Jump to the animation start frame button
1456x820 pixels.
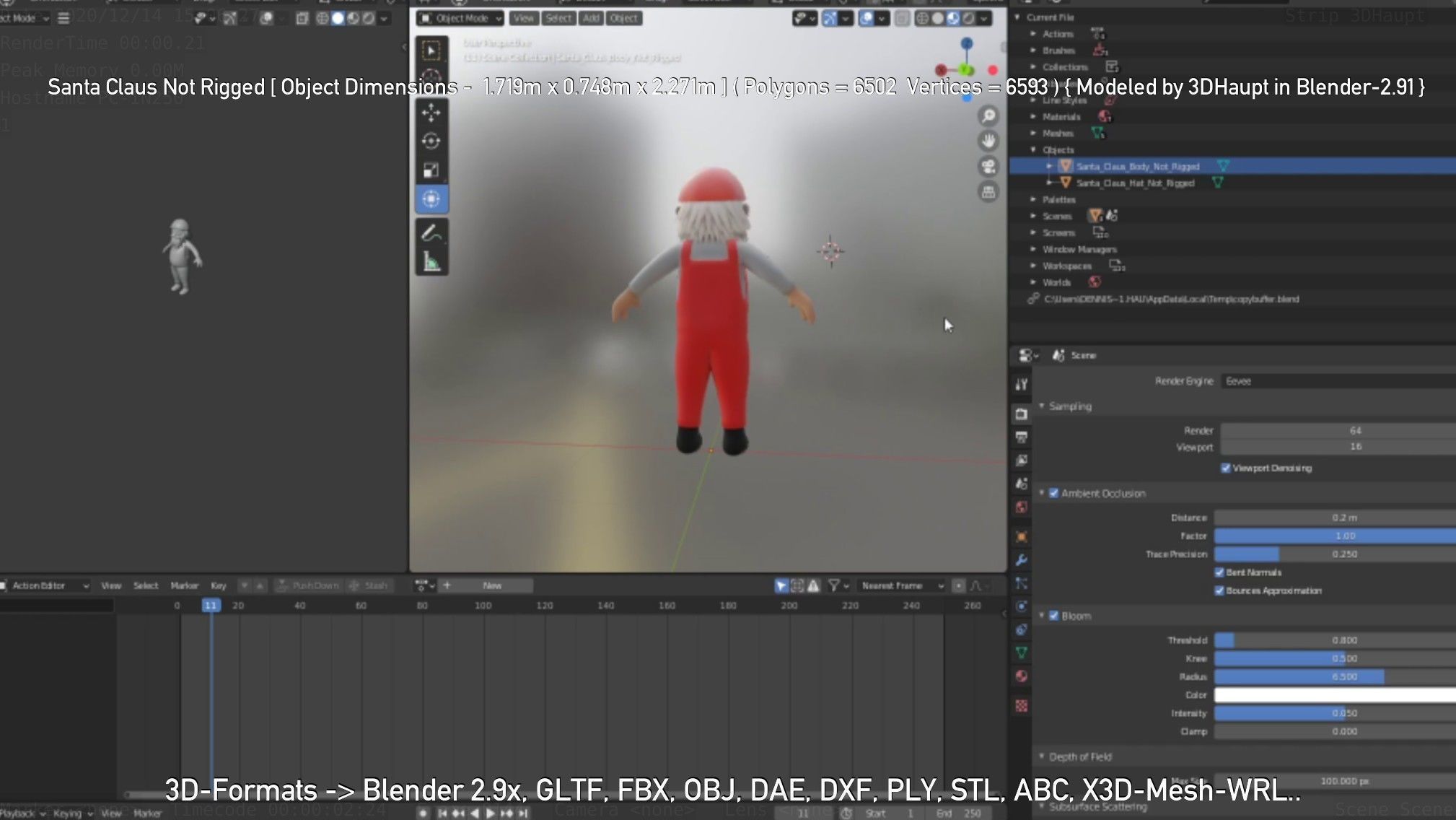click(x=442, y=814)
